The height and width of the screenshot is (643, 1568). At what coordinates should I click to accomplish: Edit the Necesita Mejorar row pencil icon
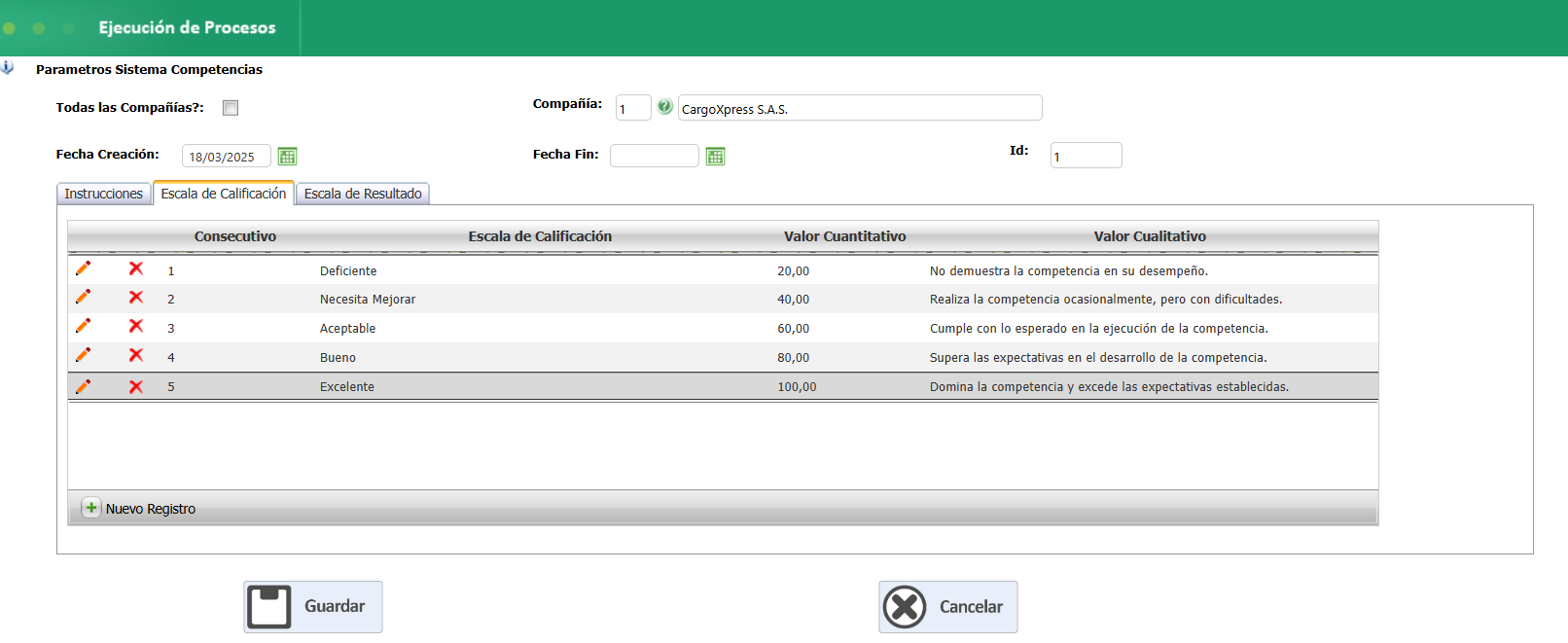[x=83, y=297]
